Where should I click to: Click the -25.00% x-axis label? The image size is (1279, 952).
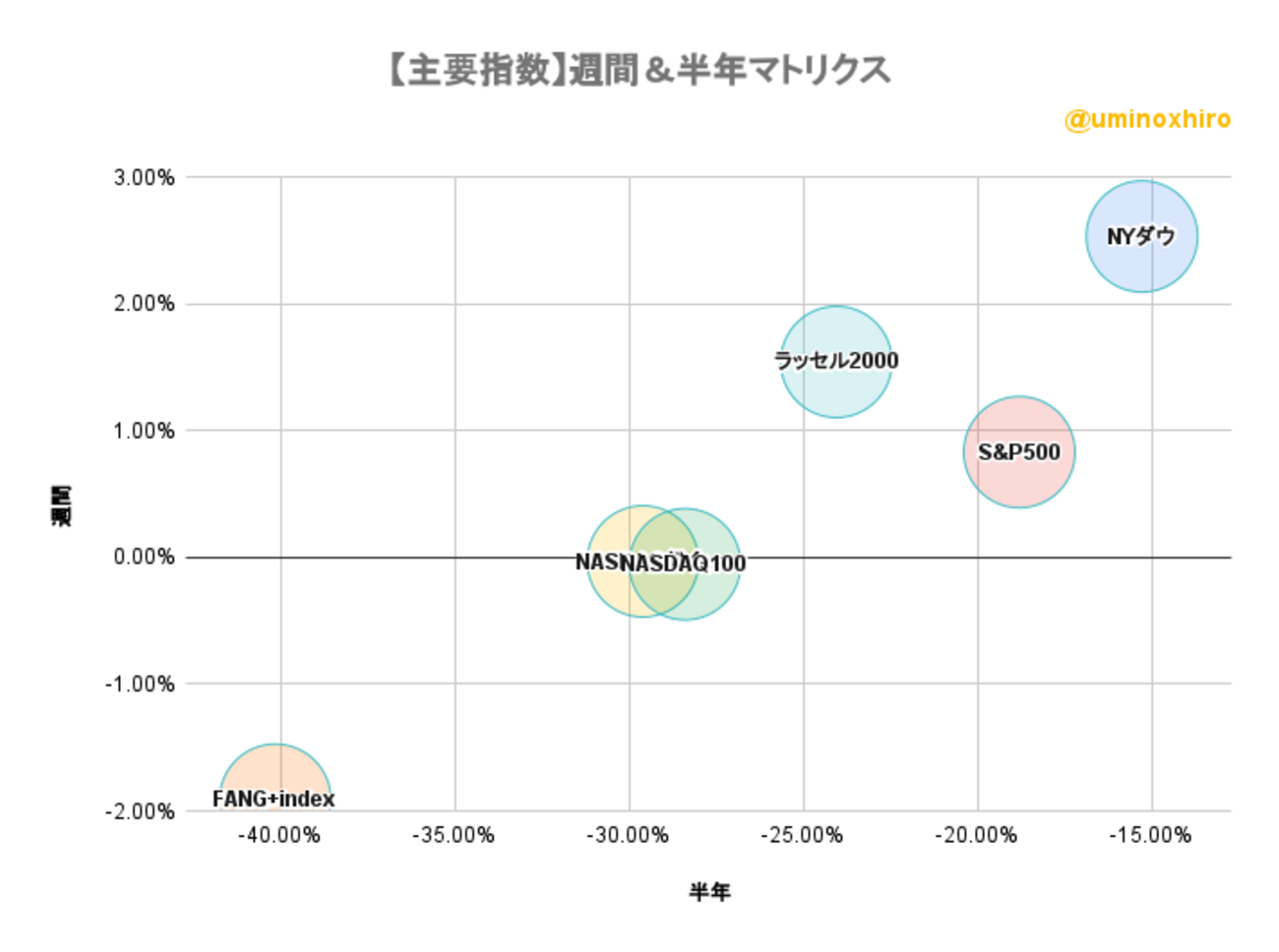pos(802,836)
